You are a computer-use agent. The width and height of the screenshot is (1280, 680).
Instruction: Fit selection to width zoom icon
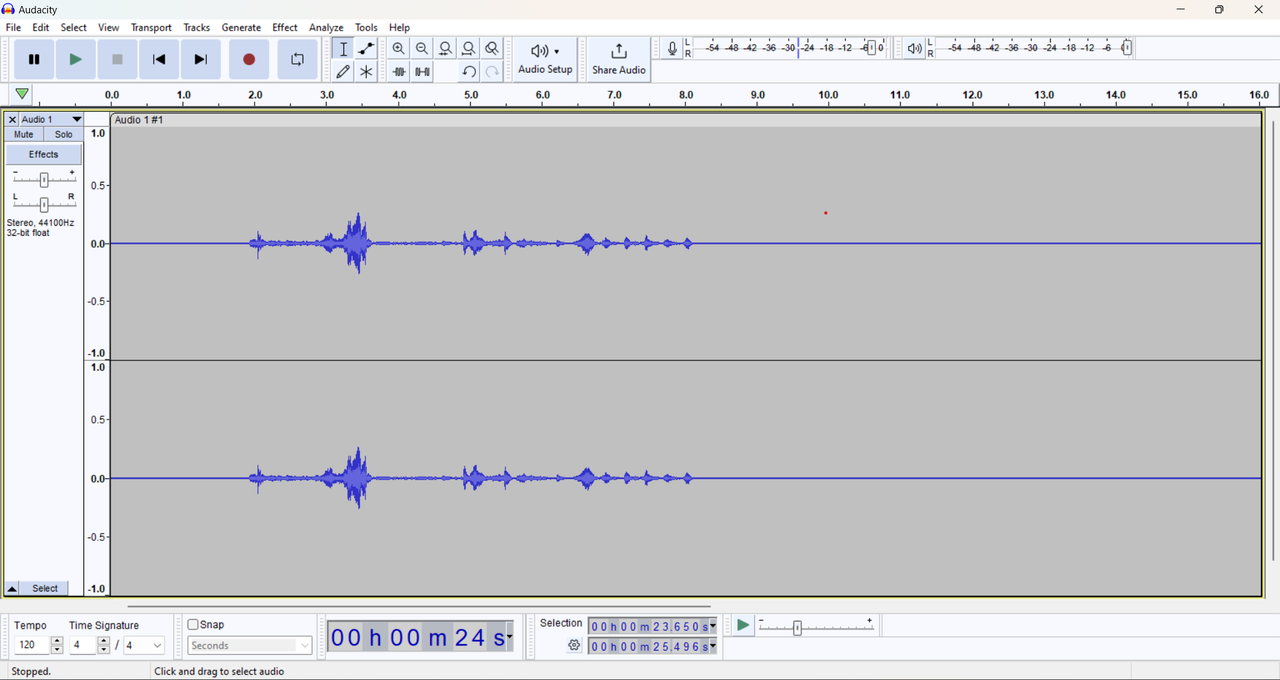click(446, 49)
